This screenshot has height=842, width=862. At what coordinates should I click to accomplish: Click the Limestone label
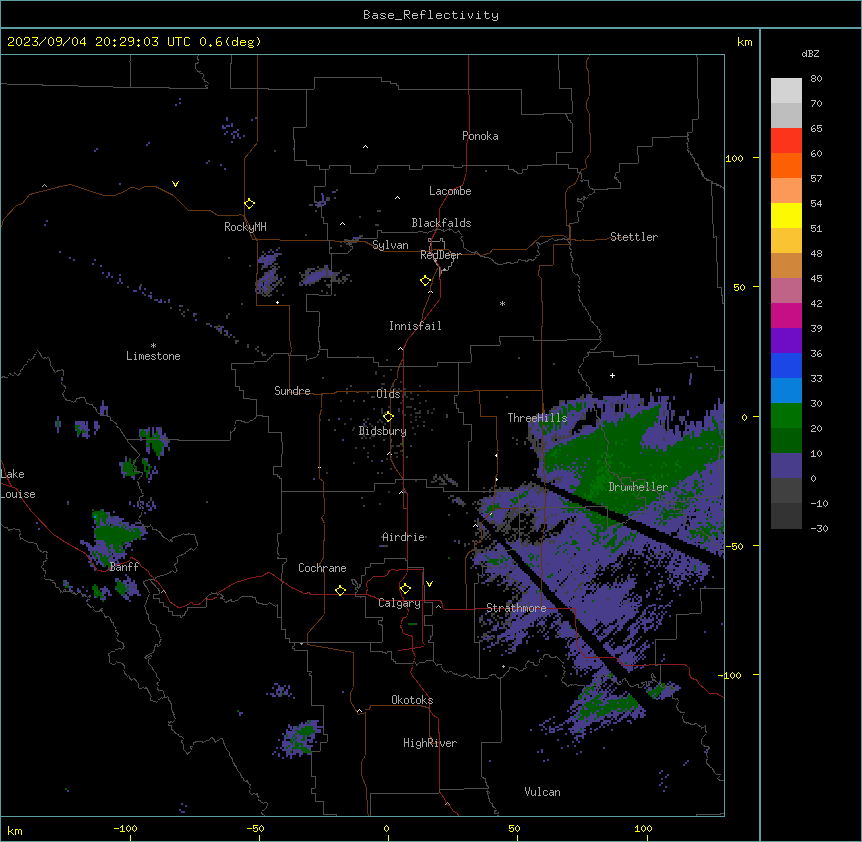[153, 356]
